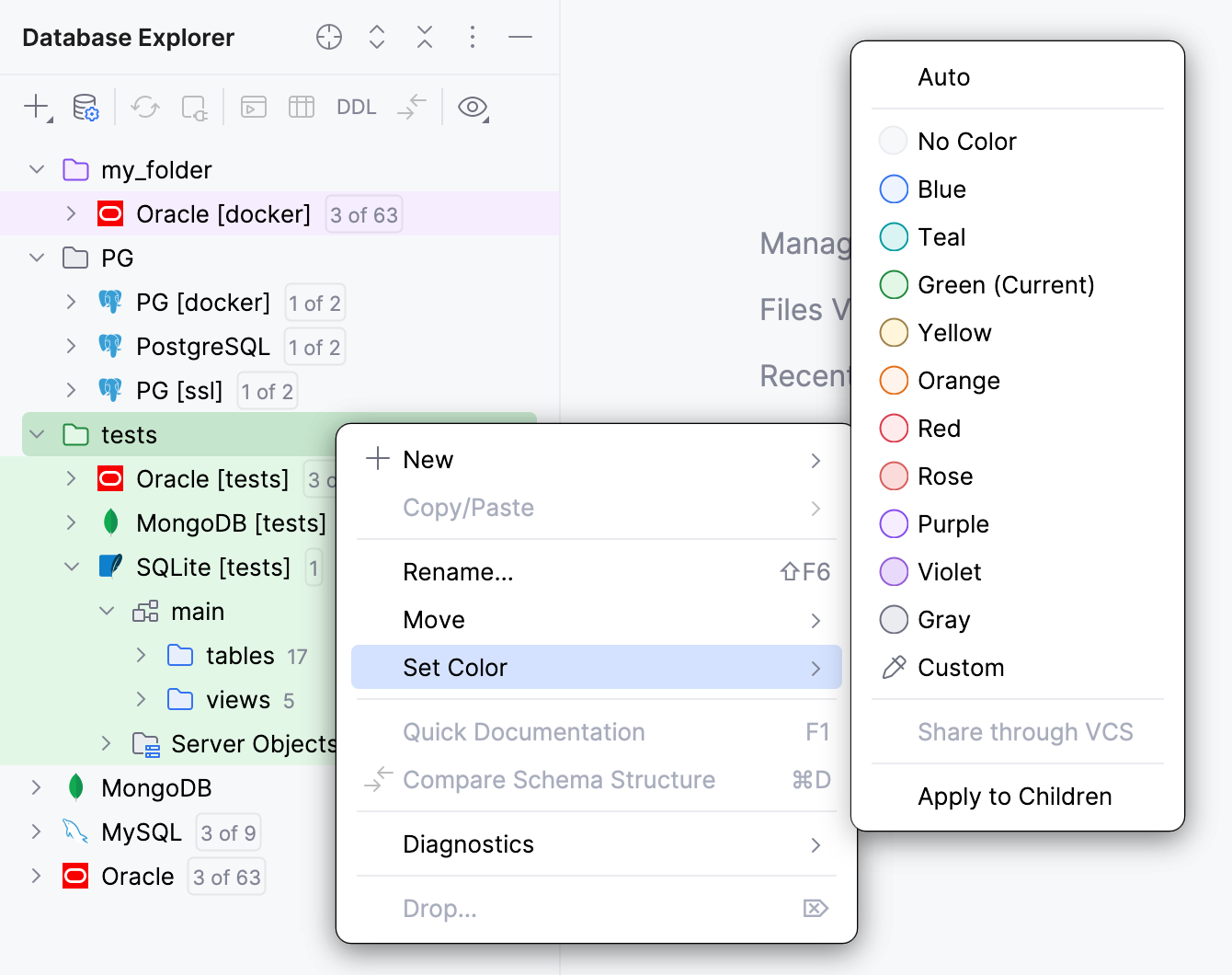The width and height of the screenshot is (1232, 975).
Task: Click the Custom color picker pencil icon
Action: pyautogui.click(x=894, y=668)
